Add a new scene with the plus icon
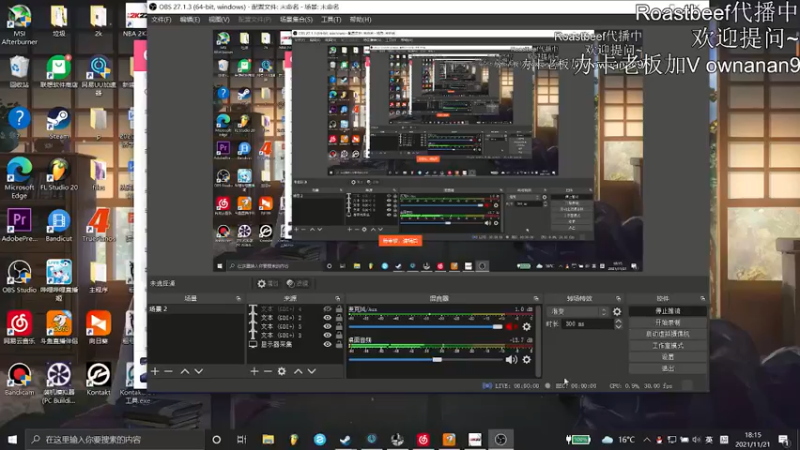 click(155, 371)
